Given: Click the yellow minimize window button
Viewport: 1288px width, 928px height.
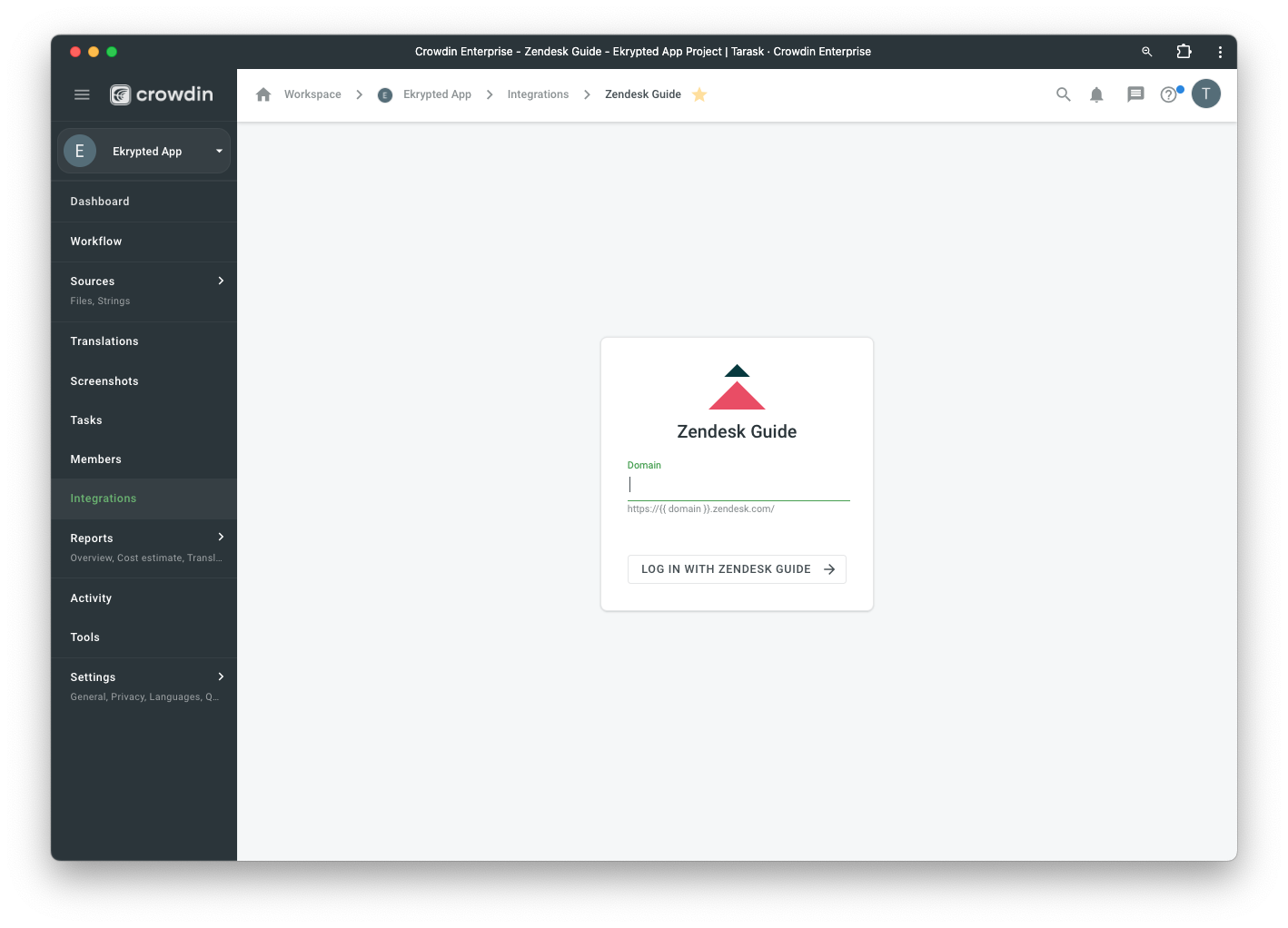Looking at the screenshot, I should click(x=94, y=52).
